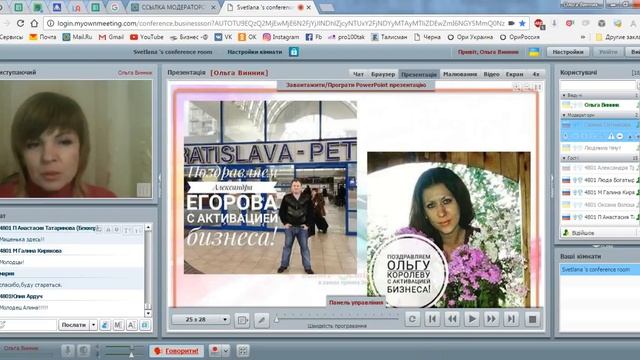Jump to the last slide
Screen dimensions: 640x360
(511, 319)
